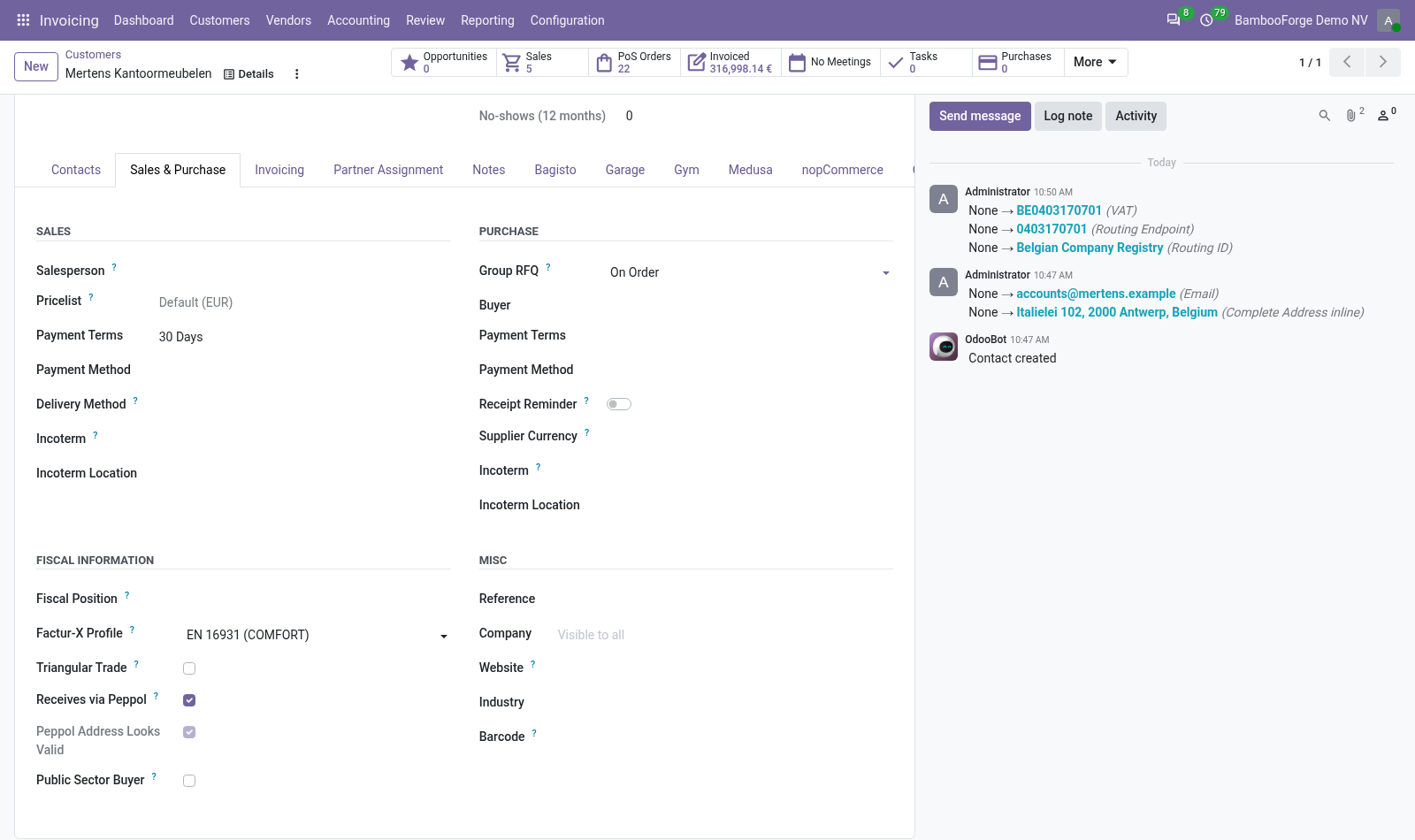Viewport: 1415px width, 840px height.
Task: Open the Factur-X Profile dropdown
Action: pyautogui.click(x=317, y=635)
